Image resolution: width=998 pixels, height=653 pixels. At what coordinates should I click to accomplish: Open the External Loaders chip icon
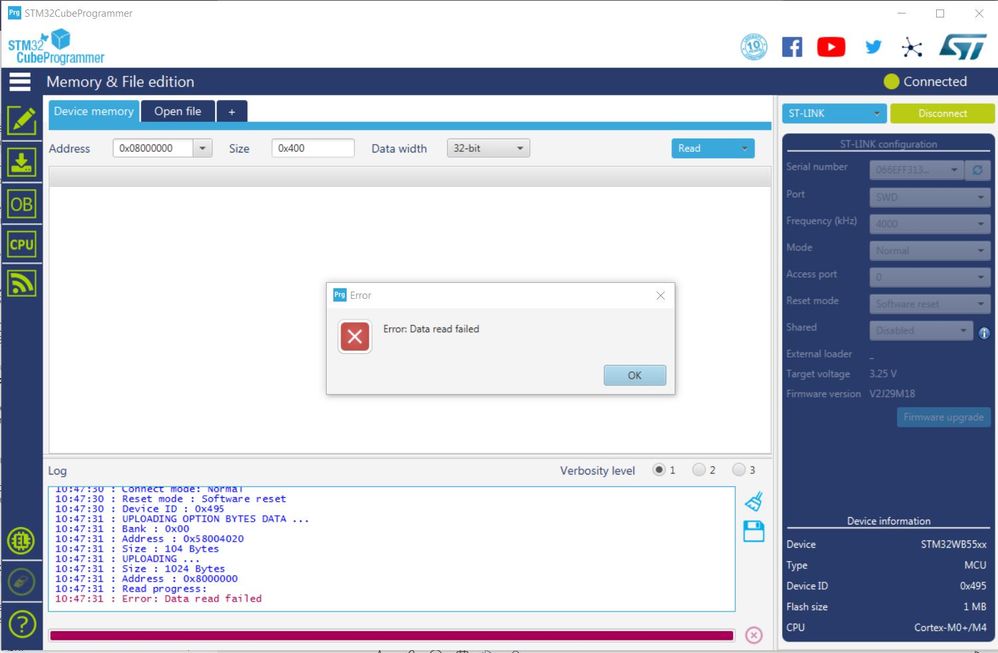coord(21,541)
